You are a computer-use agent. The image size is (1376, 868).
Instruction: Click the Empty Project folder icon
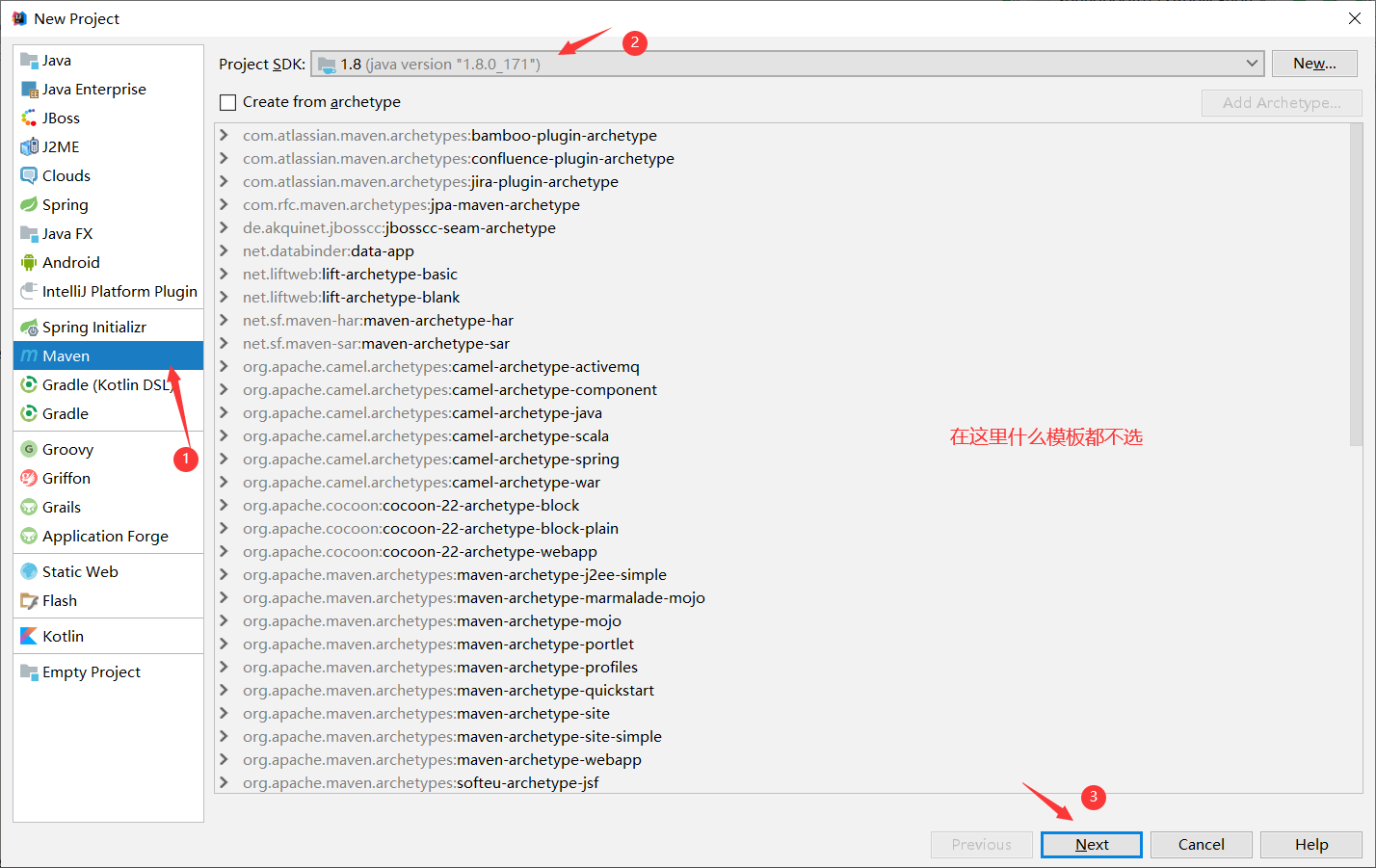point(29,672)
